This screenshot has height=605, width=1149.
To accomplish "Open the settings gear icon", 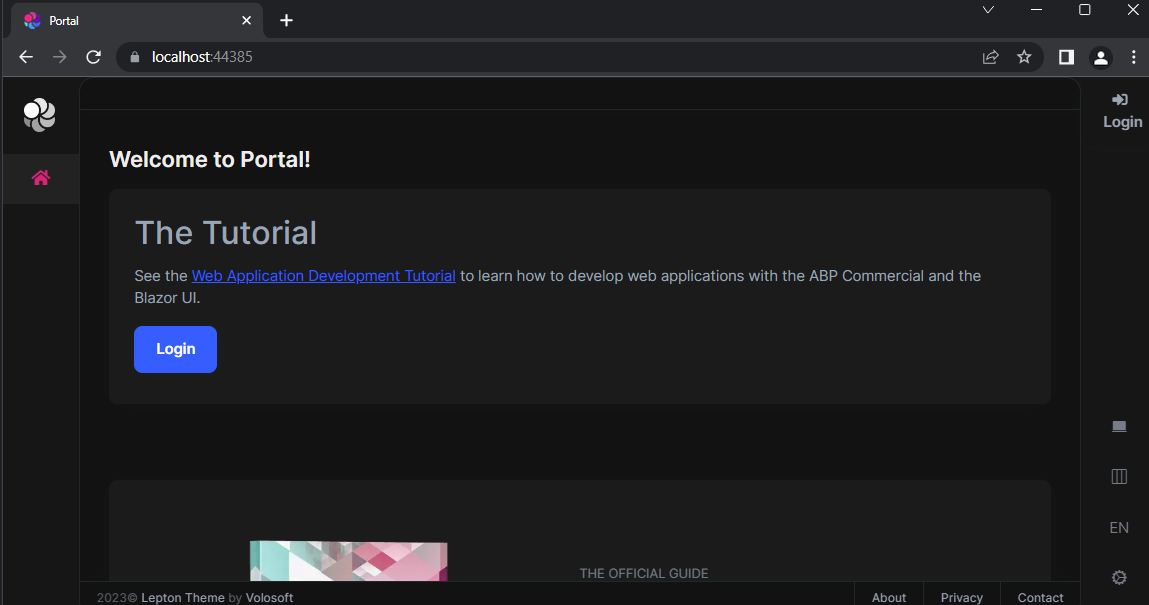I will coord(1119,577).
